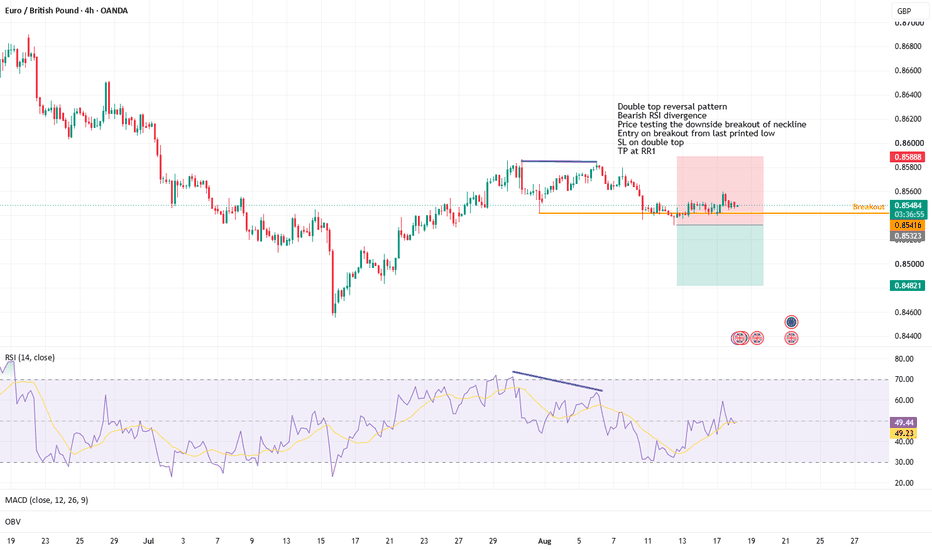Click the 0.86000 price axis label

pyautogui.click(x=908, y=143)
